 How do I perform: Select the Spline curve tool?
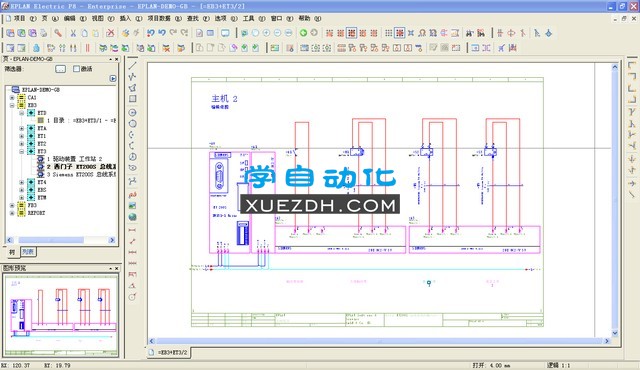(133, 181)
